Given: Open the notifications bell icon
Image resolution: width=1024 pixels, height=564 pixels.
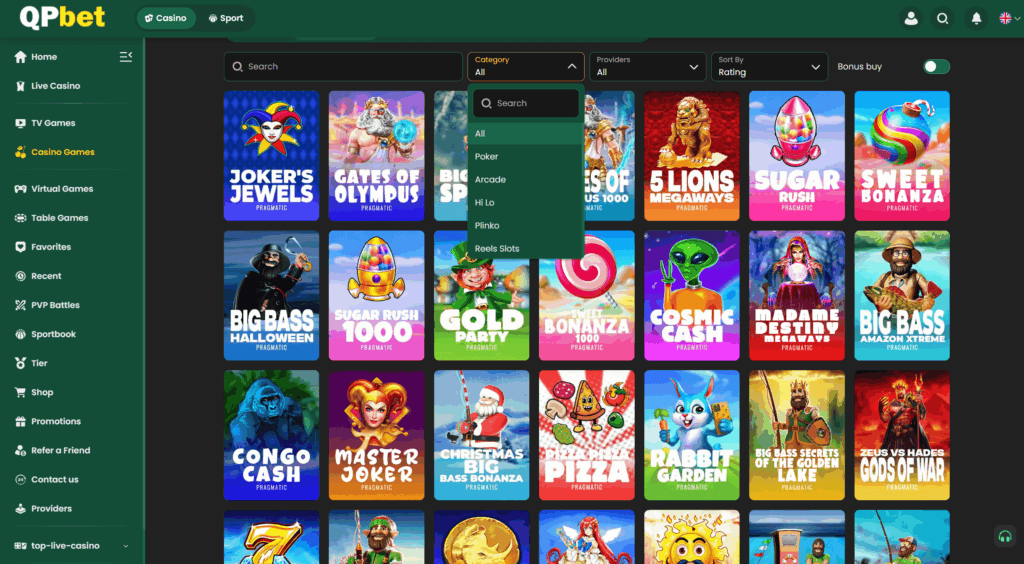Looking at the screenshot, I should tap(976, 18).
